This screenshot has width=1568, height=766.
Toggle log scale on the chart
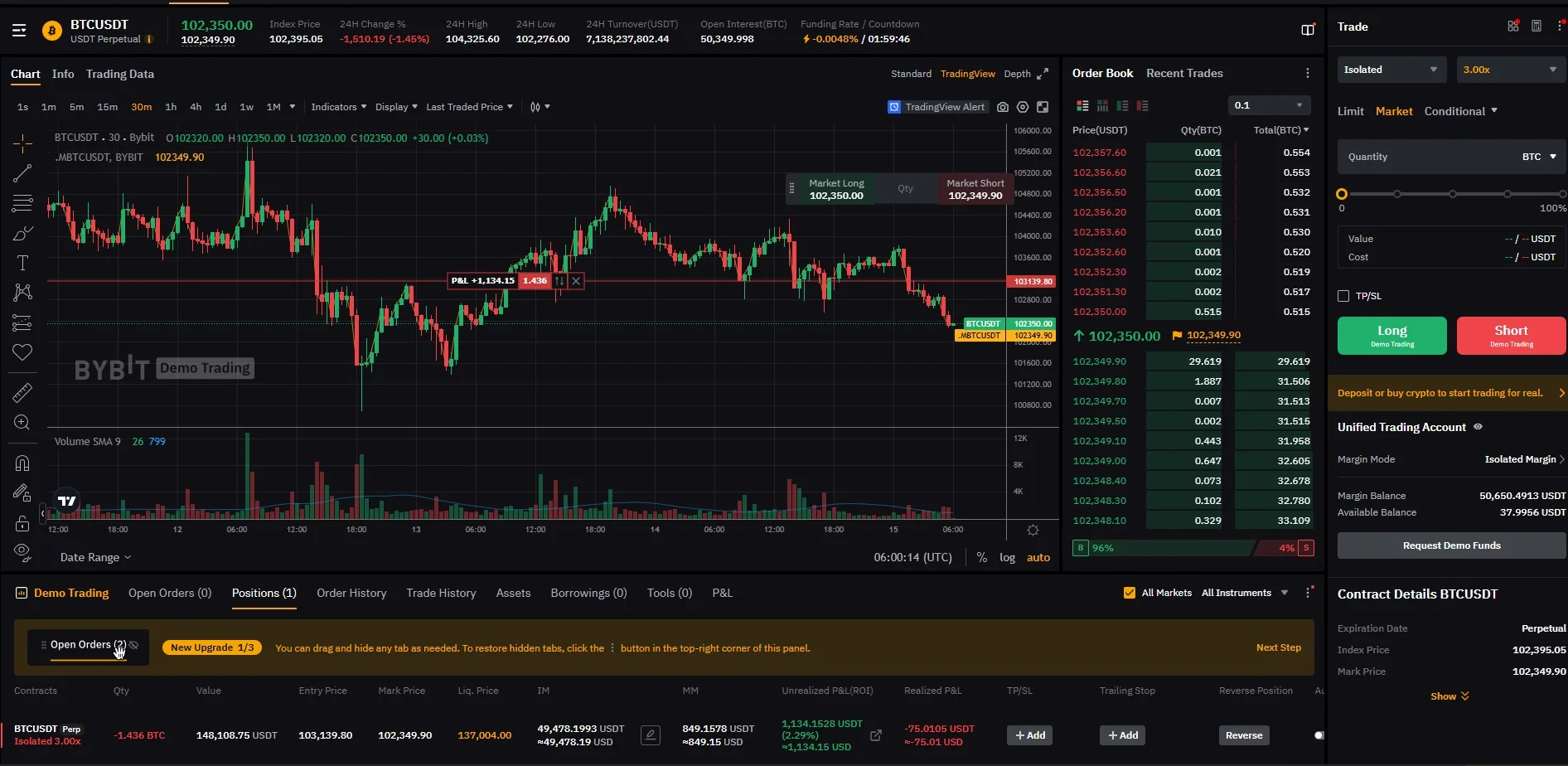coord(1007,558)
